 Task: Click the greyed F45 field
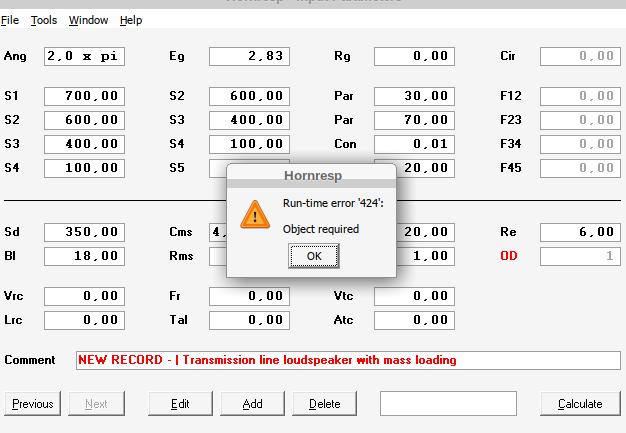point(580,168)
